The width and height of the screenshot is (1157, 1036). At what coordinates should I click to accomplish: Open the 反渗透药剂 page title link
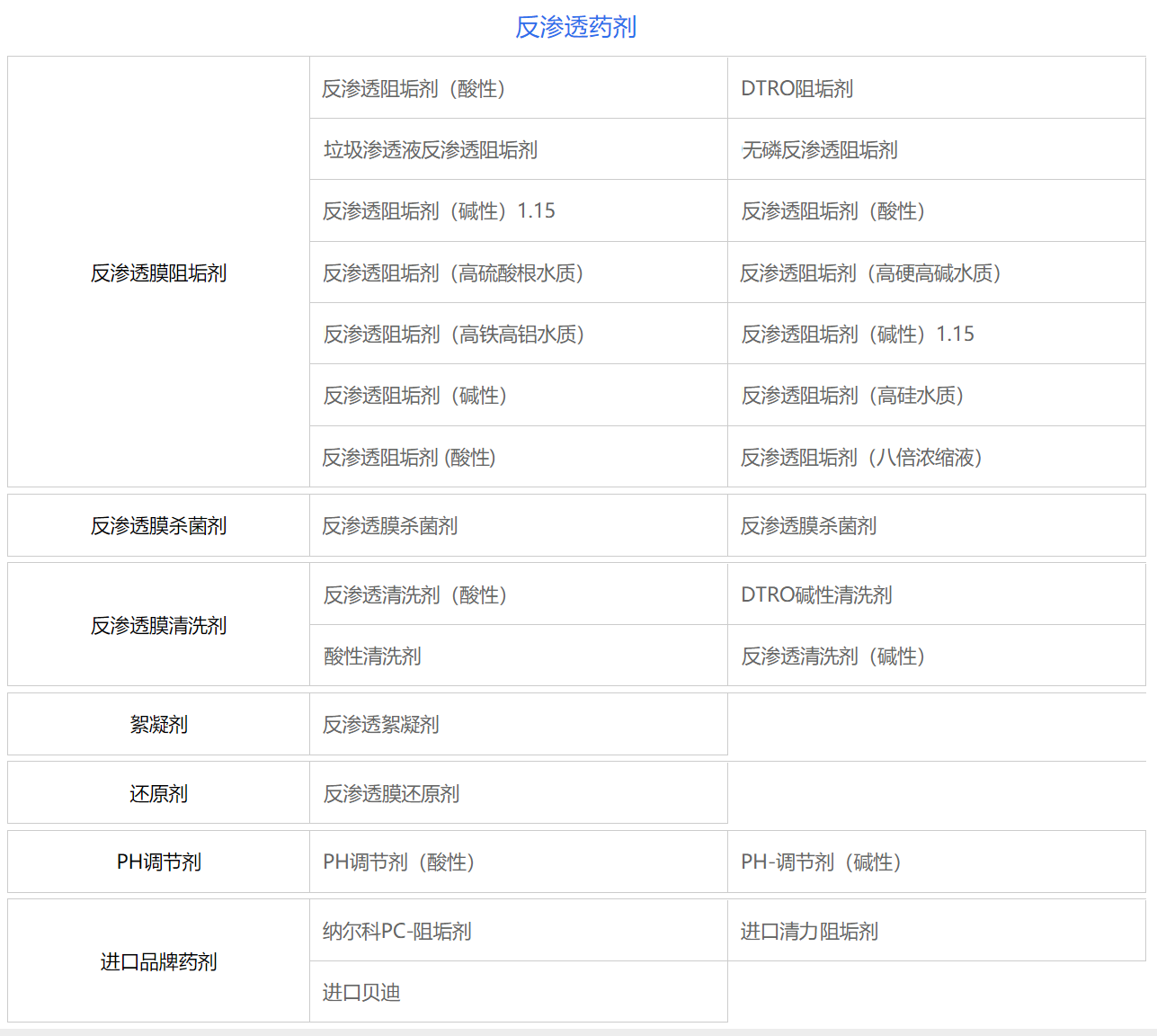coord(576,28)
